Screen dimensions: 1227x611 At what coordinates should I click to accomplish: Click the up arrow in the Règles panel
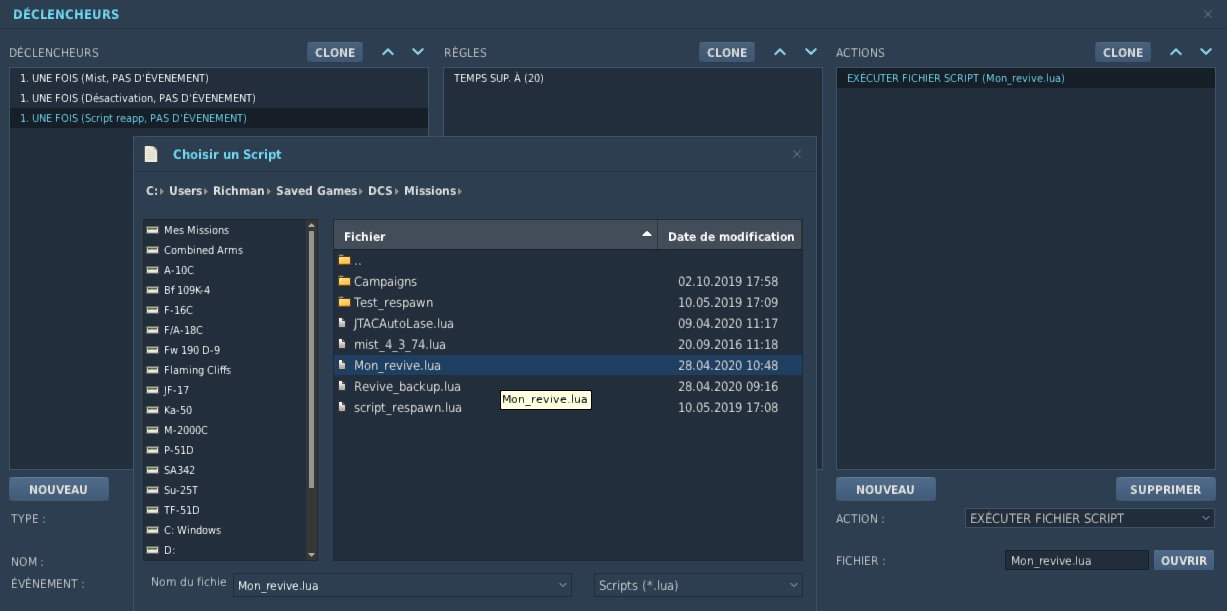pos(780,52)
